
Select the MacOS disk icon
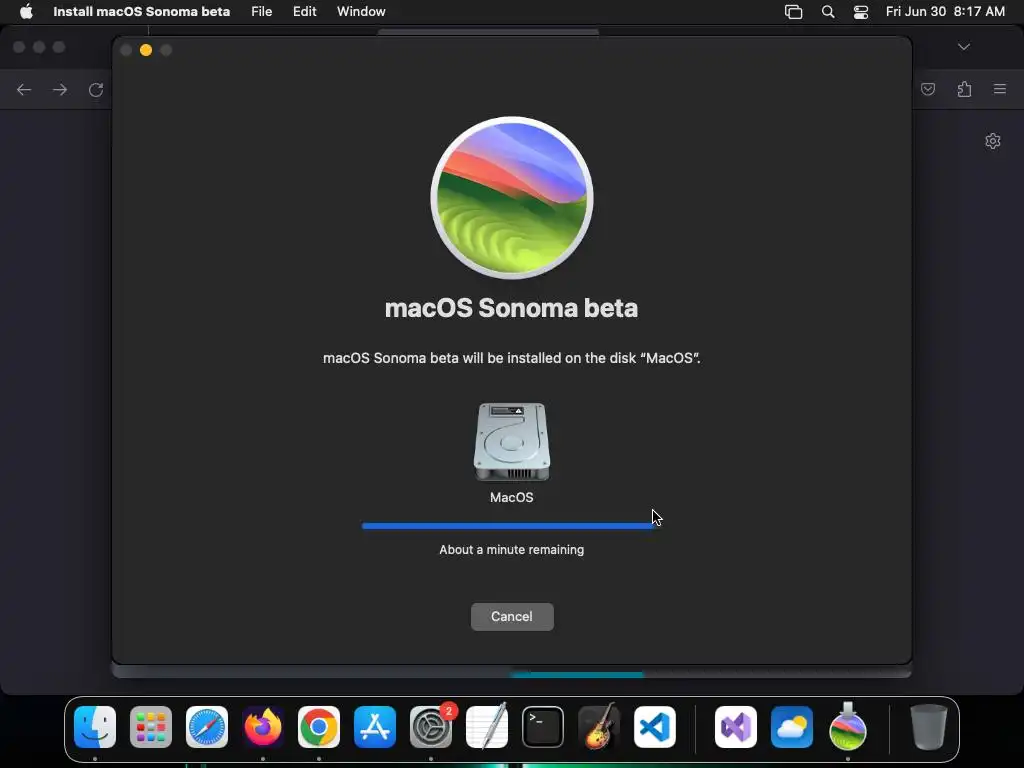coord(512,442)
